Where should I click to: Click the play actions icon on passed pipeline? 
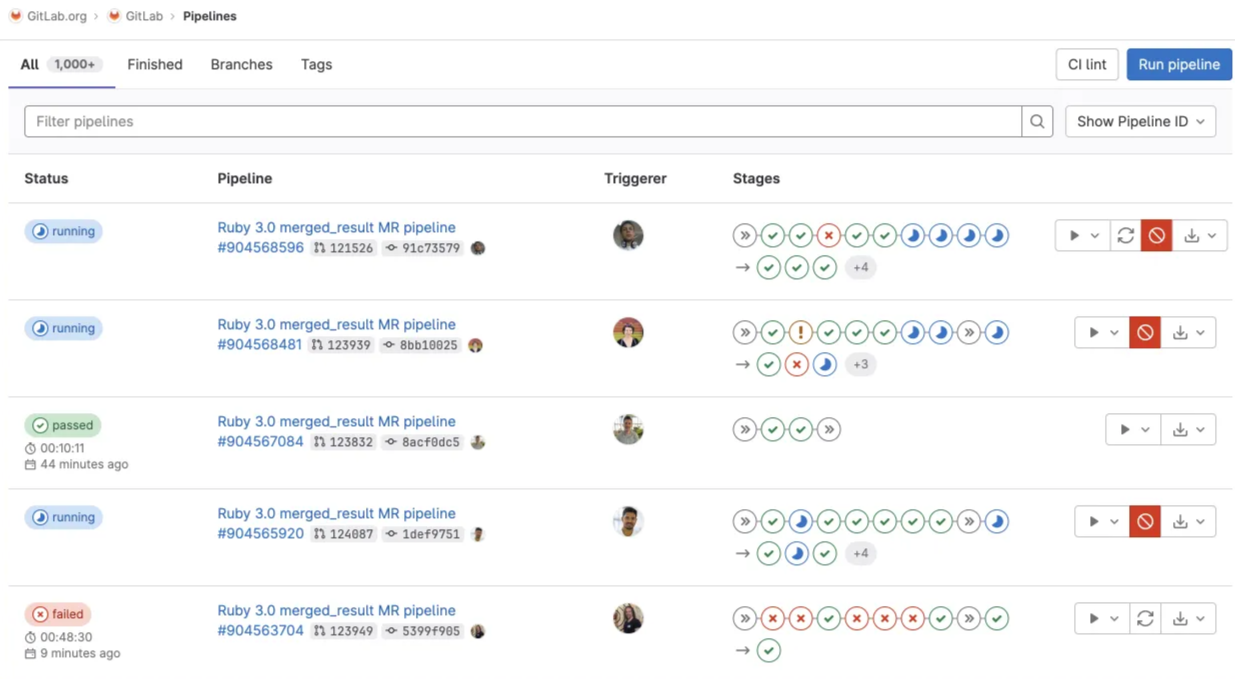click(1125, 428)
